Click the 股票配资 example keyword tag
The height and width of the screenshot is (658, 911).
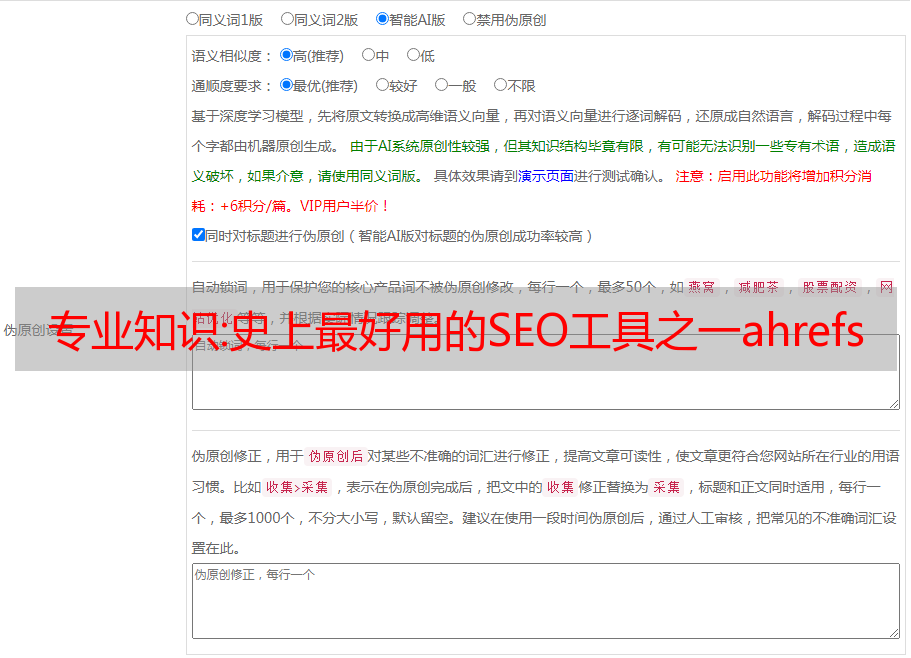[x=830, y=287]
